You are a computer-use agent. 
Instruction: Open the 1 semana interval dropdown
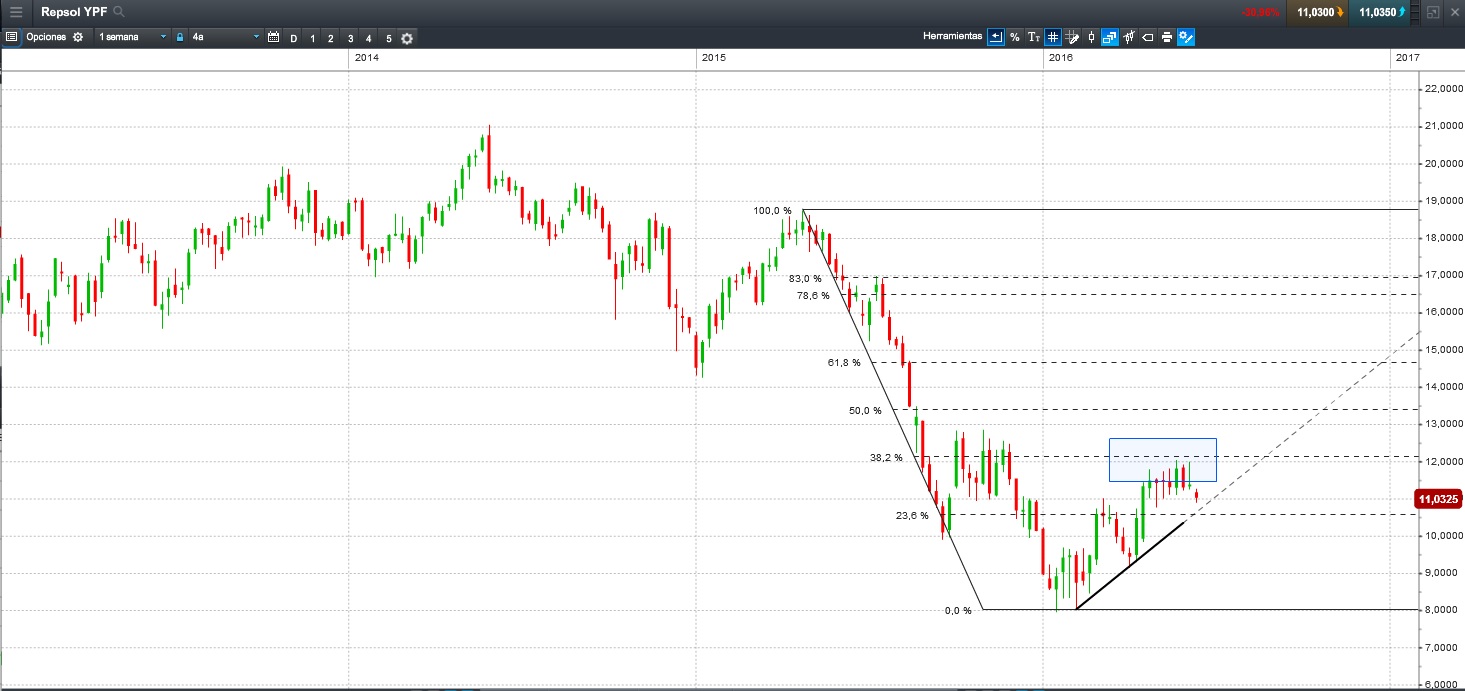133,37
